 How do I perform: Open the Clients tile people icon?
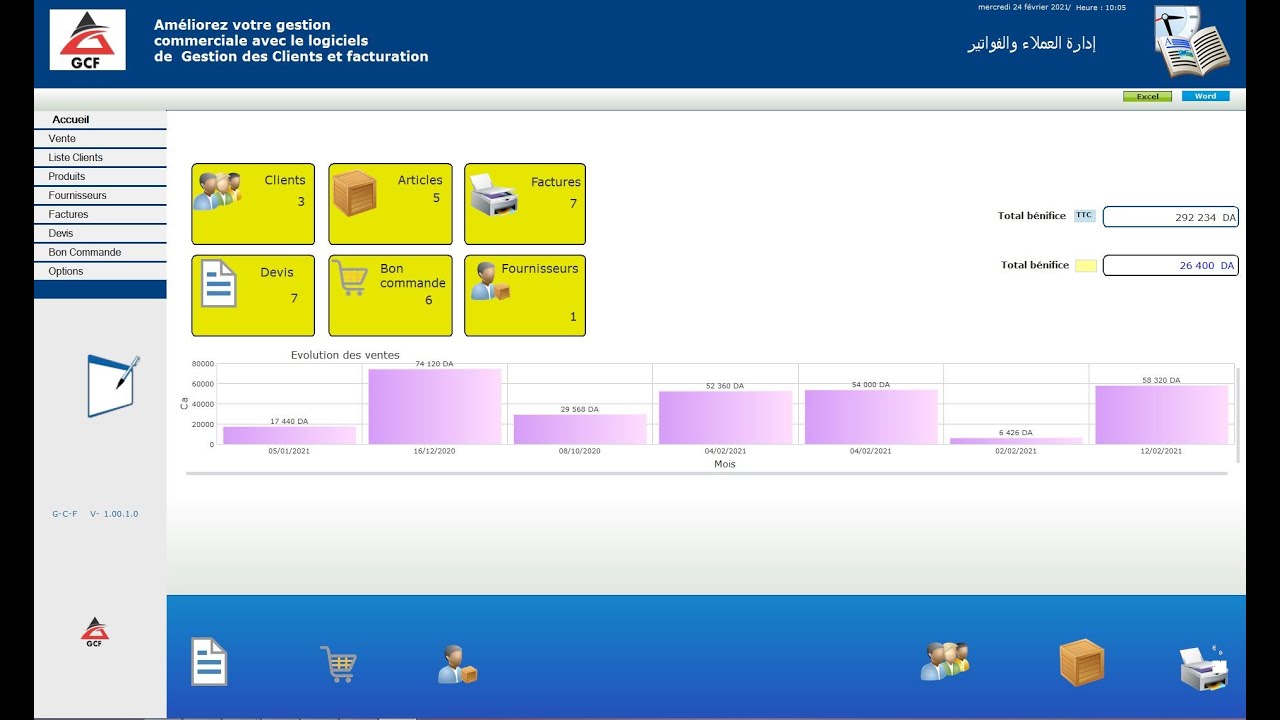218,191
